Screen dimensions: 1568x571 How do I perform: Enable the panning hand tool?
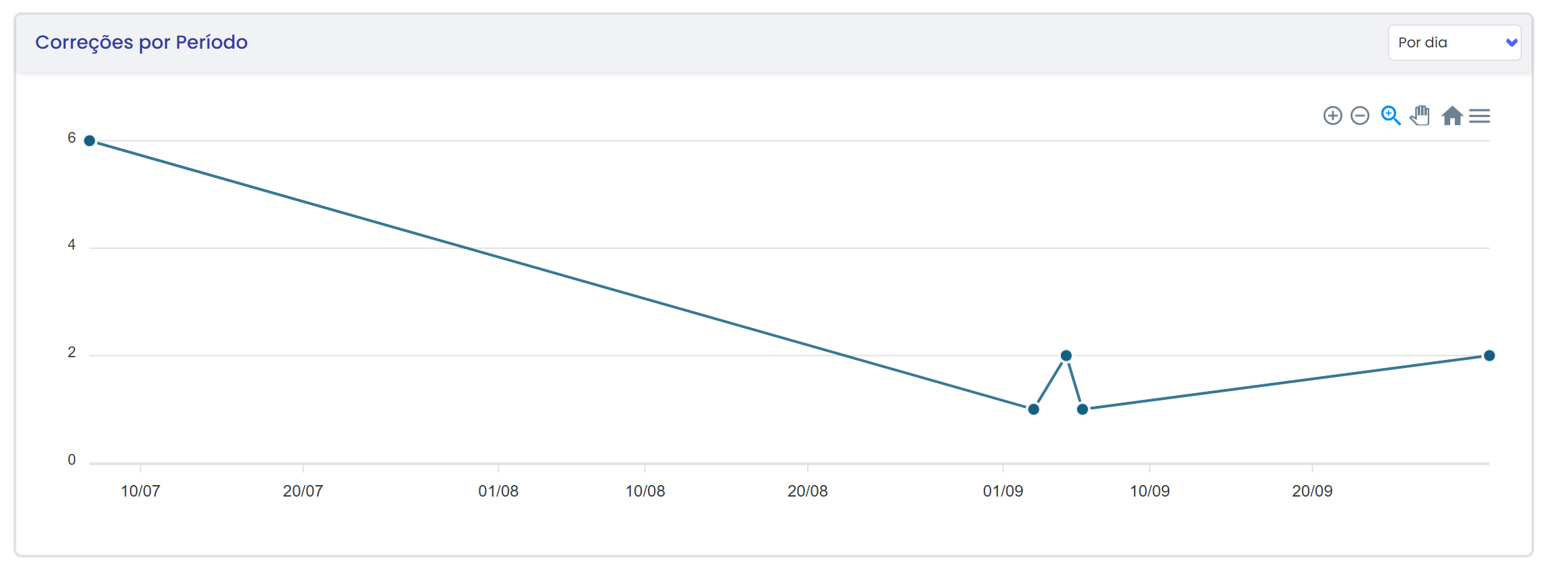point(1420,116)
